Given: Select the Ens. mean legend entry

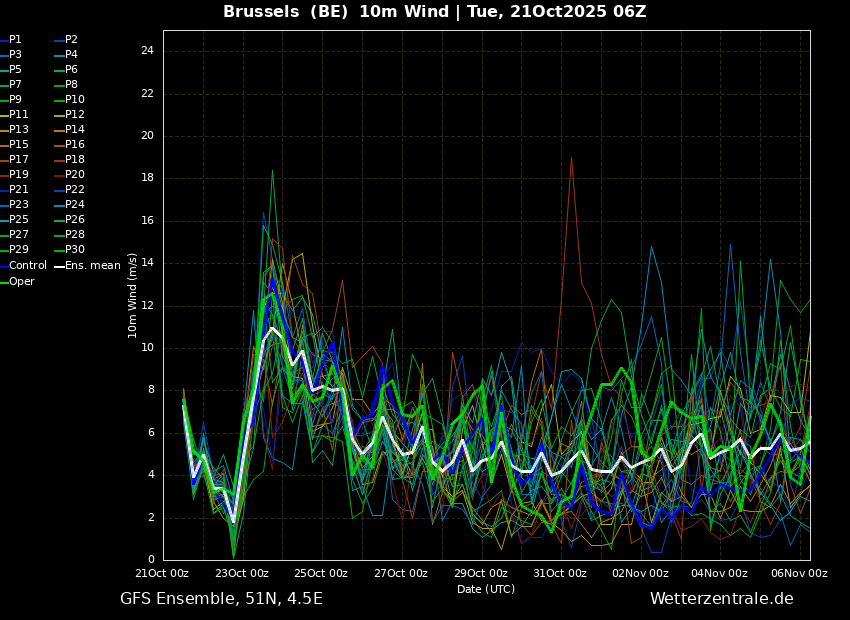Looking at the screenshot, I should [x=92, y=266].
